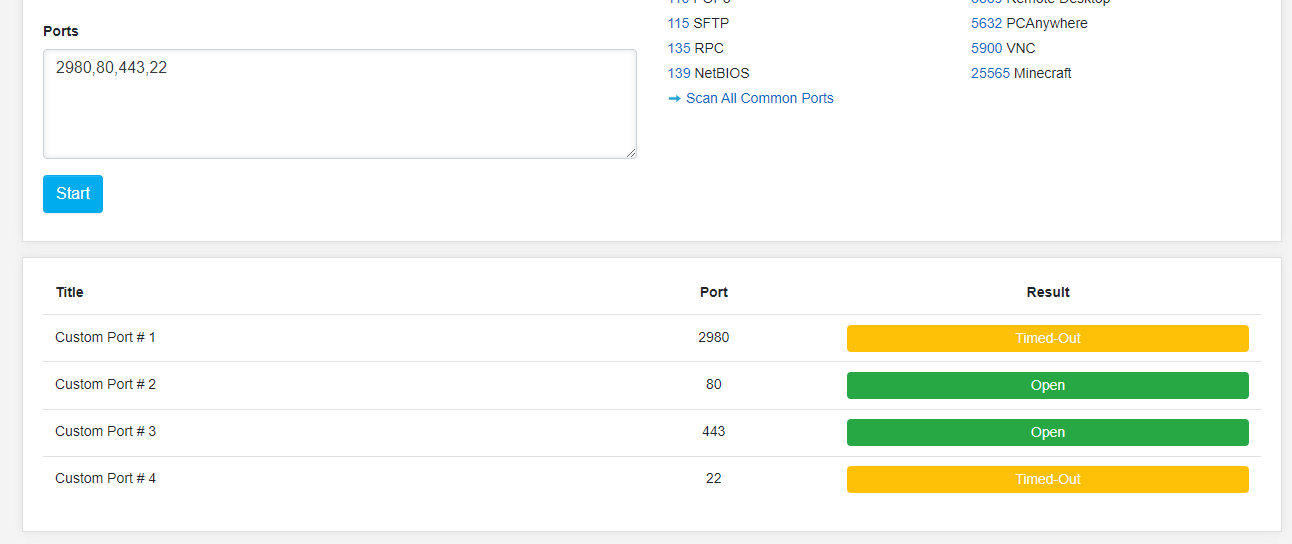This screenshot has width=1292, height=544.
Task: Click the Timed-Out result for port 2980
Action: (x=1047, y=338)
